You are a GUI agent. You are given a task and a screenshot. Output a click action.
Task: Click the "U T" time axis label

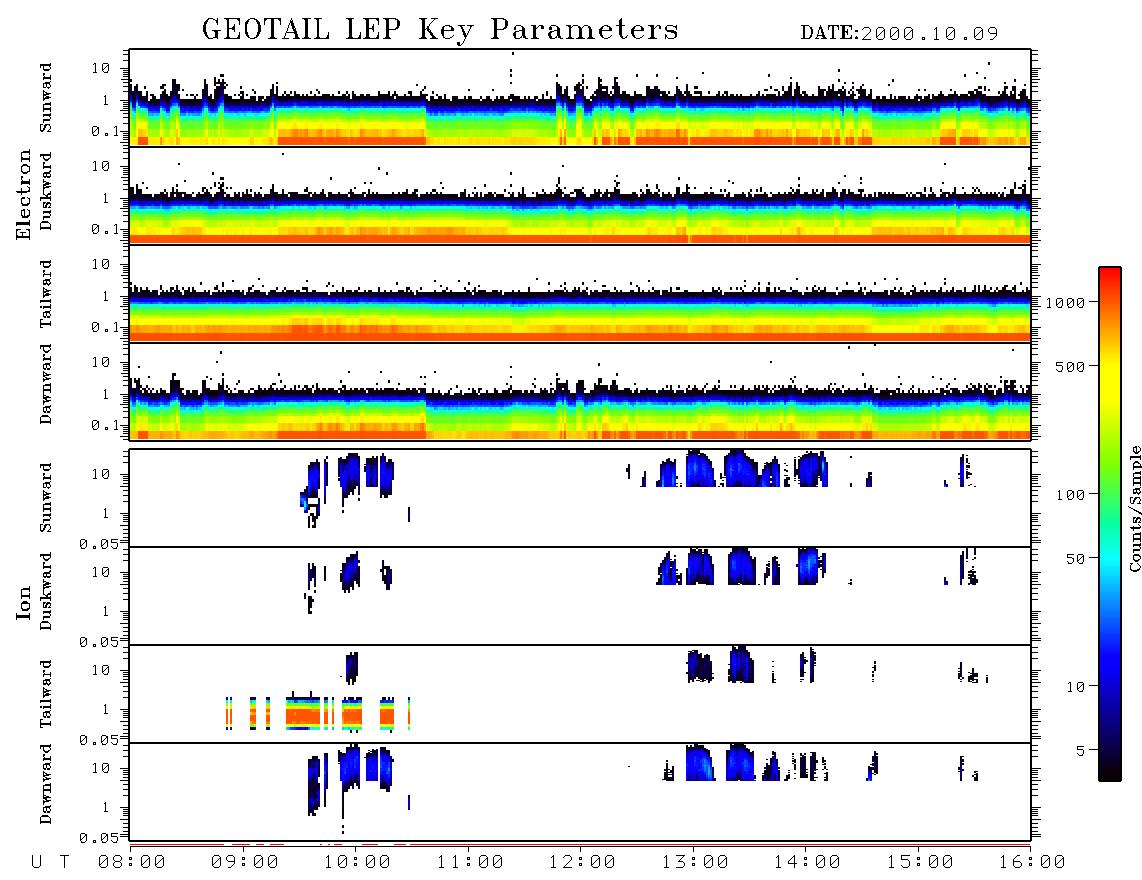tap(50, 862)
